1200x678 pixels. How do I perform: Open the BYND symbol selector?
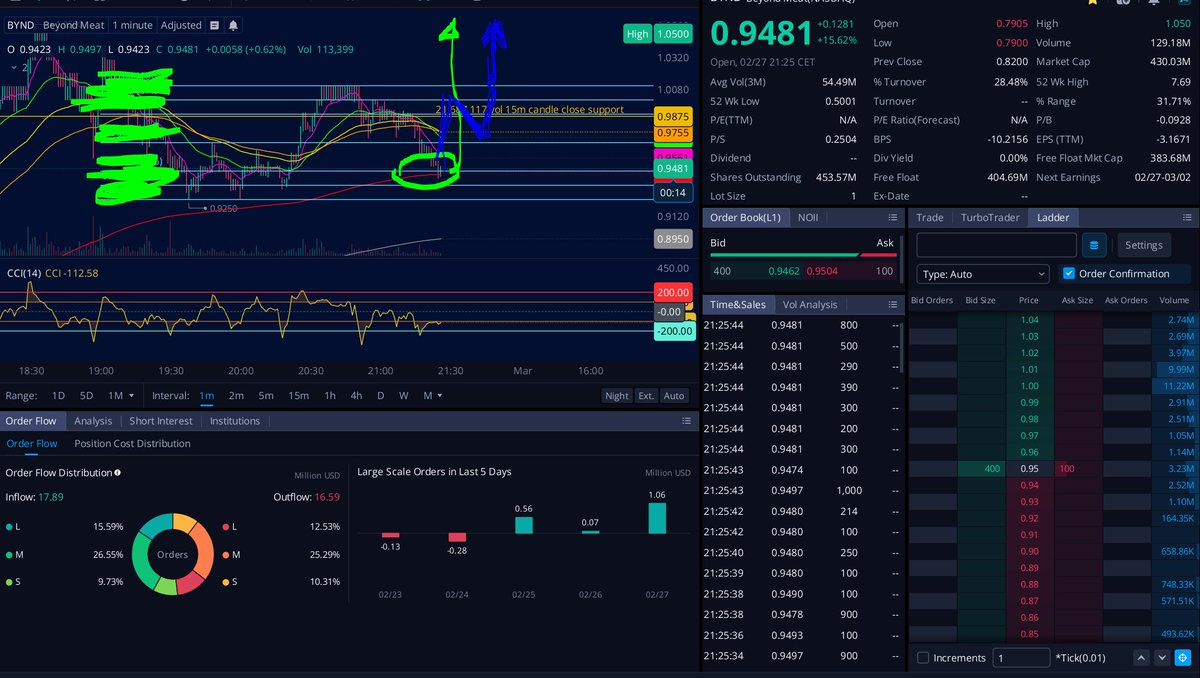21,25
